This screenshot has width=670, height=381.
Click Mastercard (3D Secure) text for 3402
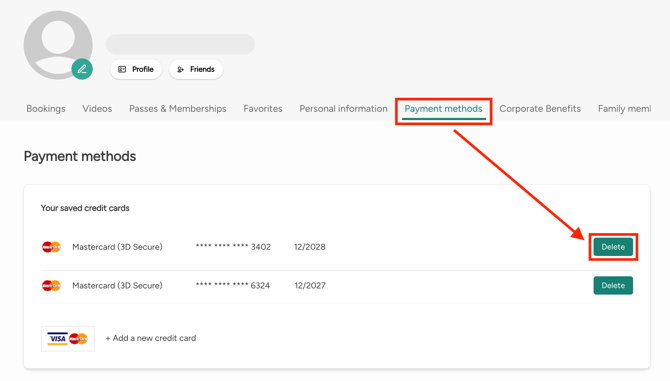118,247
